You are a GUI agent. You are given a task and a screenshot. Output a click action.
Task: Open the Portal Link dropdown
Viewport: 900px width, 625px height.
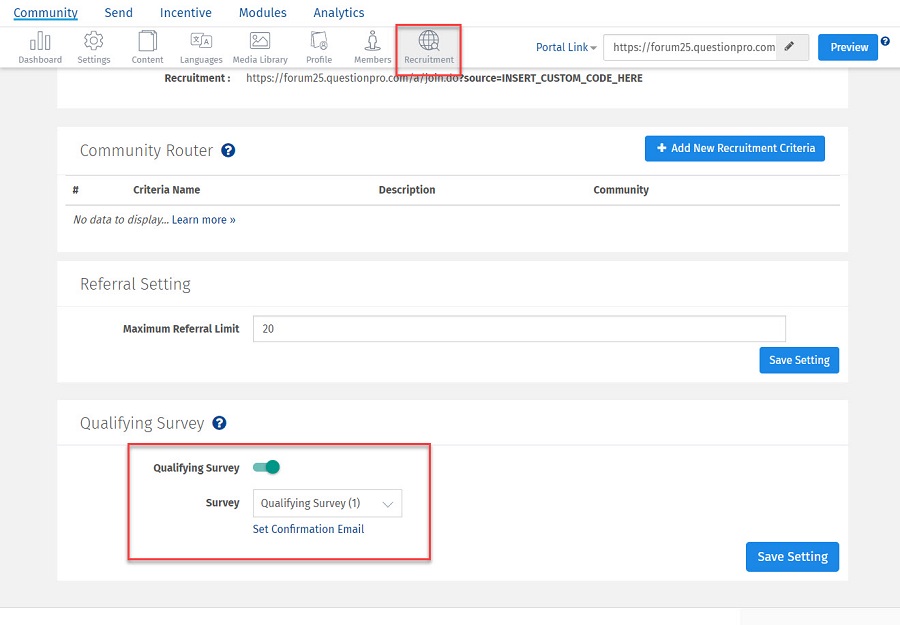[x=566, y=47]
